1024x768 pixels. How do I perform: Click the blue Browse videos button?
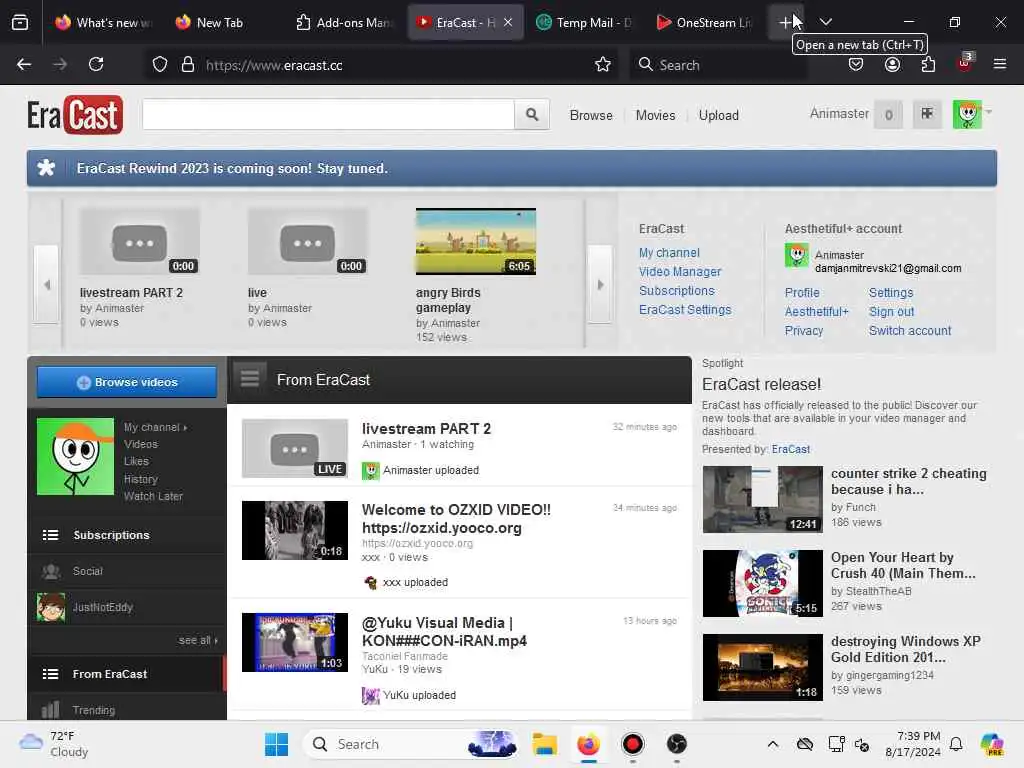(x=127, y=382)
